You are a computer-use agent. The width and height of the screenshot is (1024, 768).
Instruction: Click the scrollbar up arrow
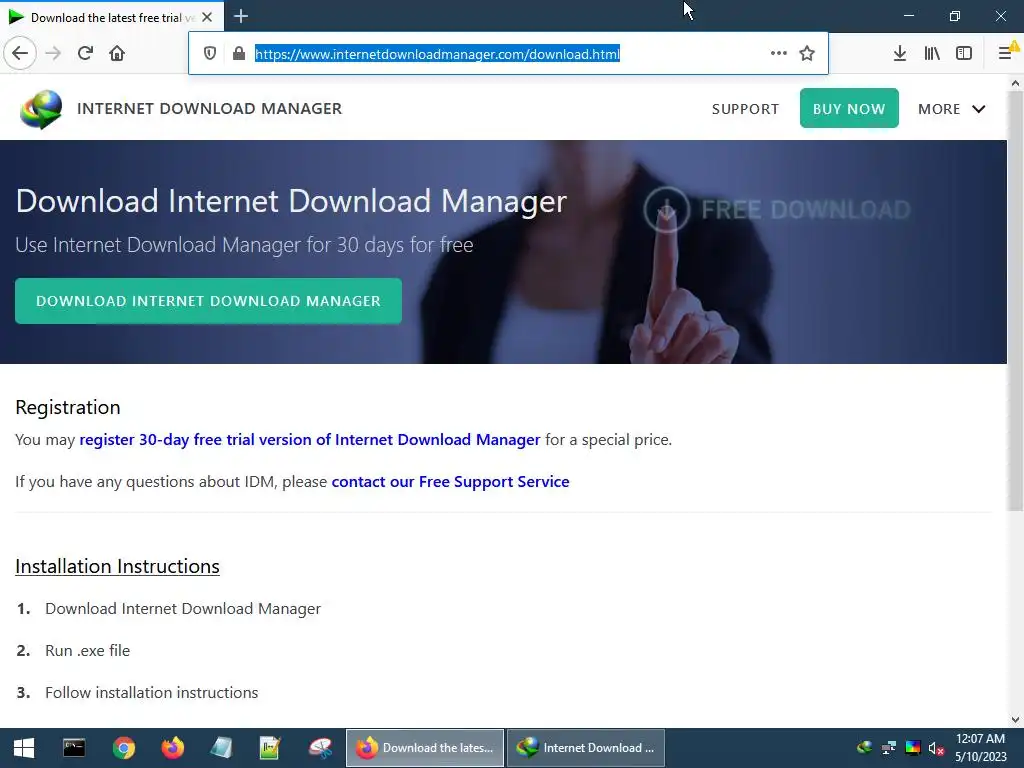tap(1015, 83)
